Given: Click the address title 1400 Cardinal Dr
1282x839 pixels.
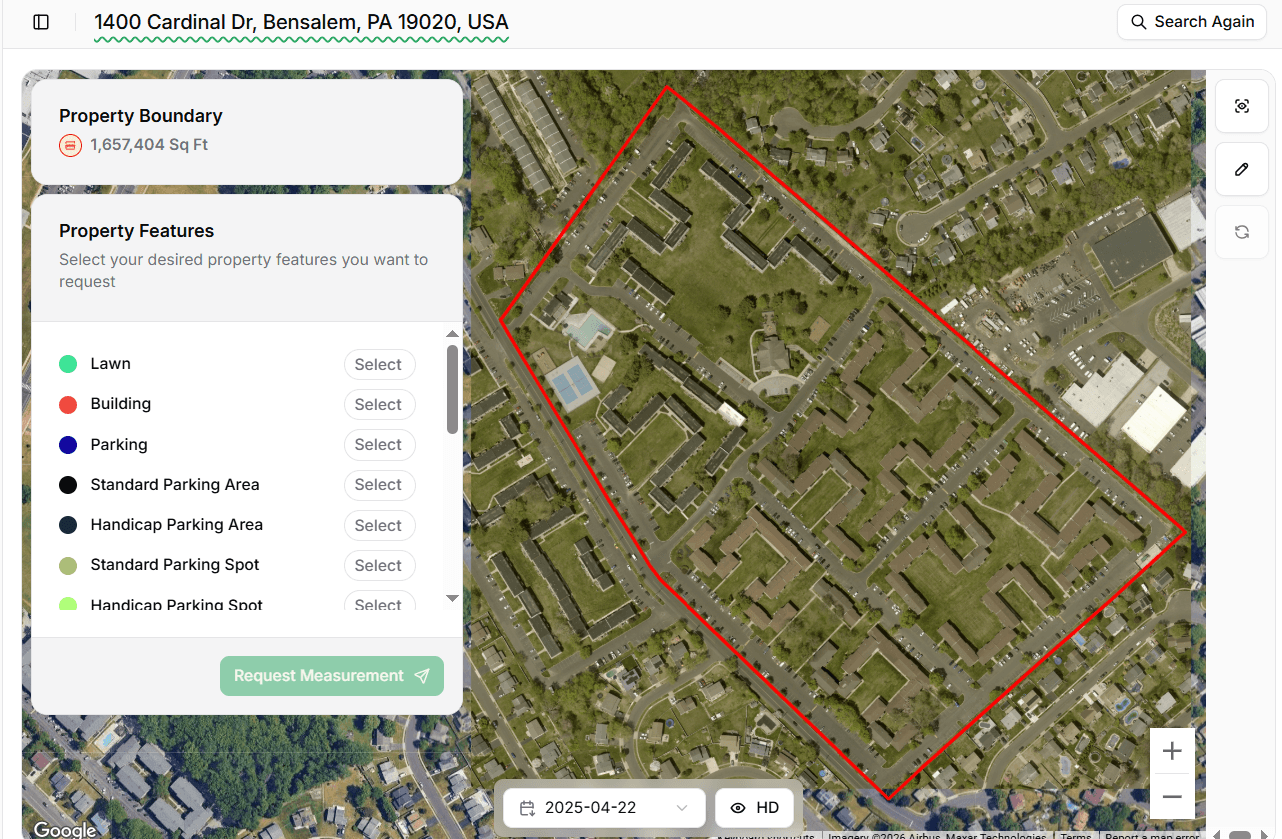Looking at the screenshot, I should [301, 22].
